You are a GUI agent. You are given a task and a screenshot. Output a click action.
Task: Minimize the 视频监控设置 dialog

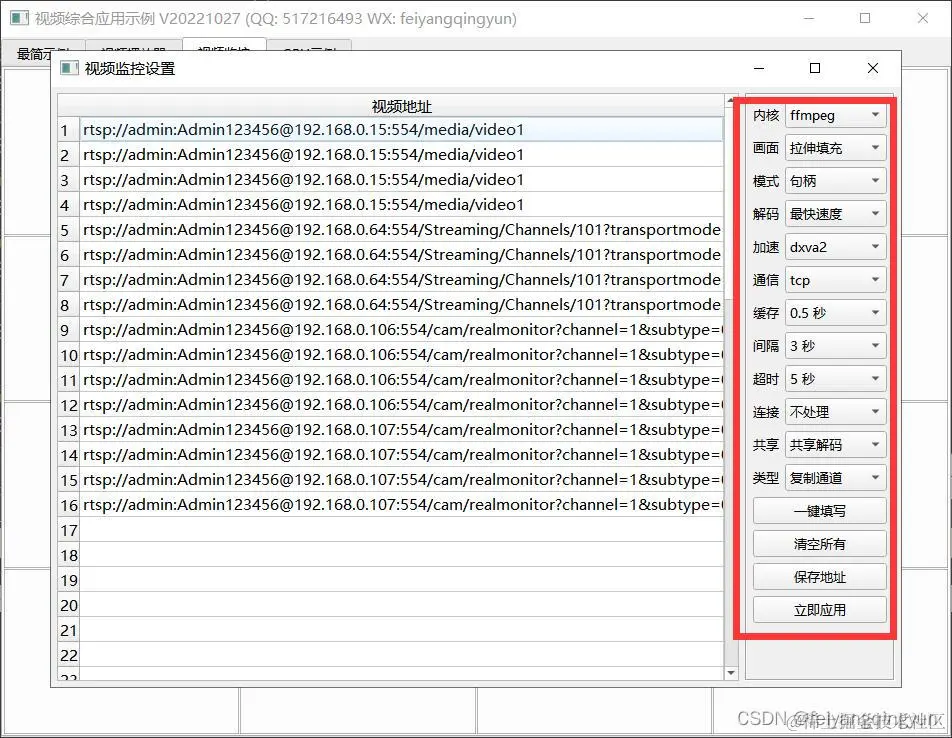coord(759,68)
